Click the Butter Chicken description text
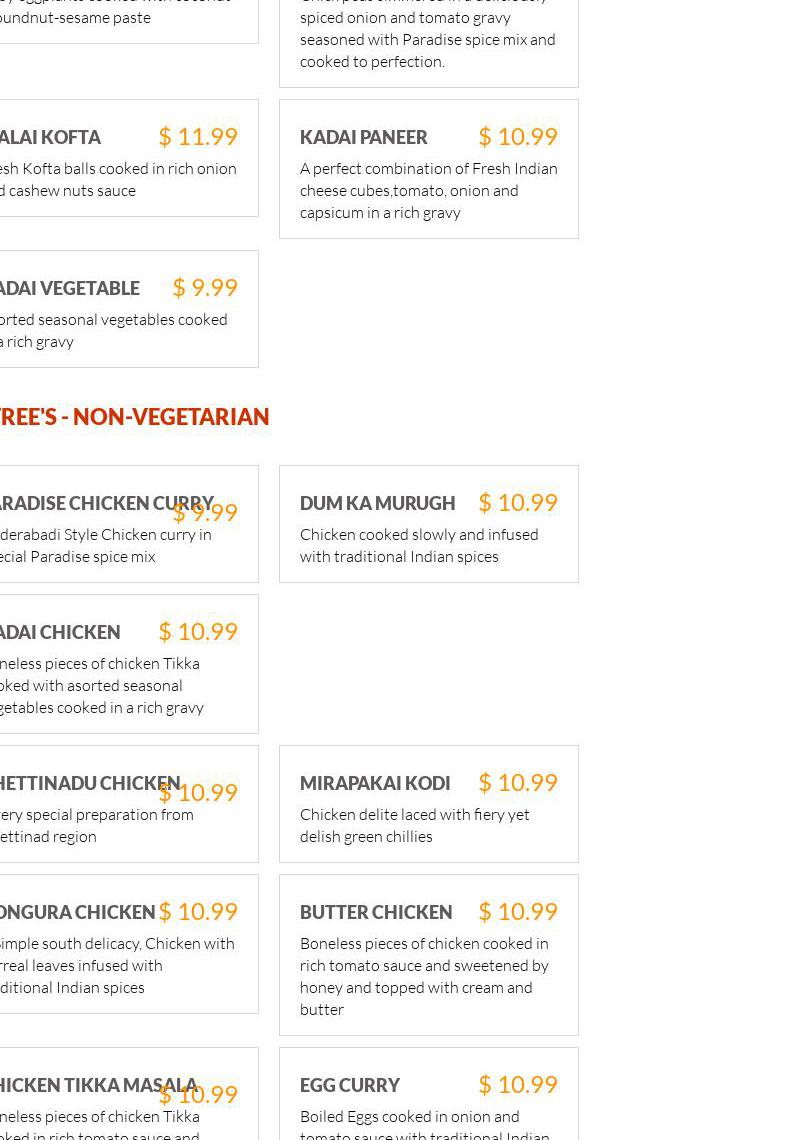Viewport: 785px width, 1140px height. tap(424, 976)
